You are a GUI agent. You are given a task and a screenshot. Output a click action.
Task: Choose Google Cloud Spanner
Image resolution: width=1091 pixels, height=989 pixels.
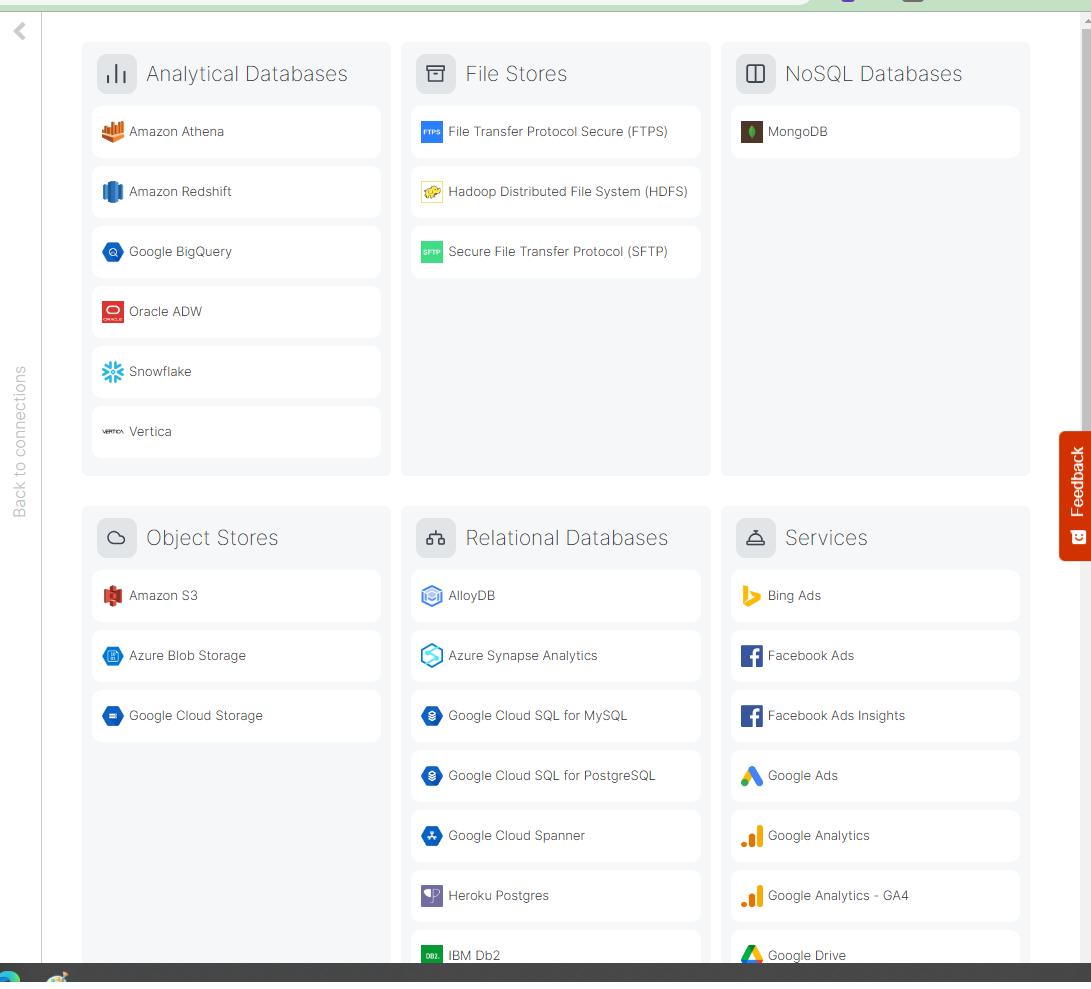click(556, 836)
